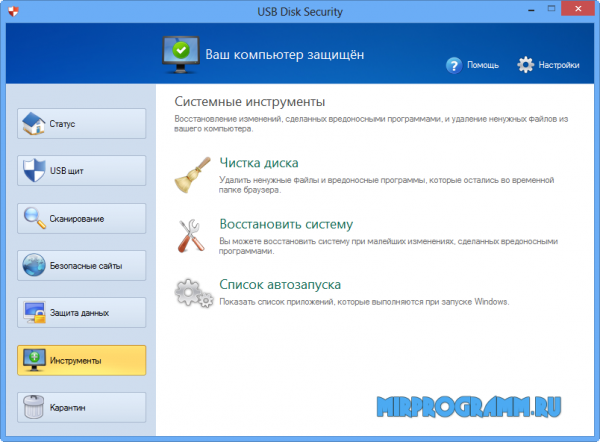Click the description mentioning запуске Windows
Viewport: 600px width, 442px height.
pyautogui.click(x=364, y=302)
